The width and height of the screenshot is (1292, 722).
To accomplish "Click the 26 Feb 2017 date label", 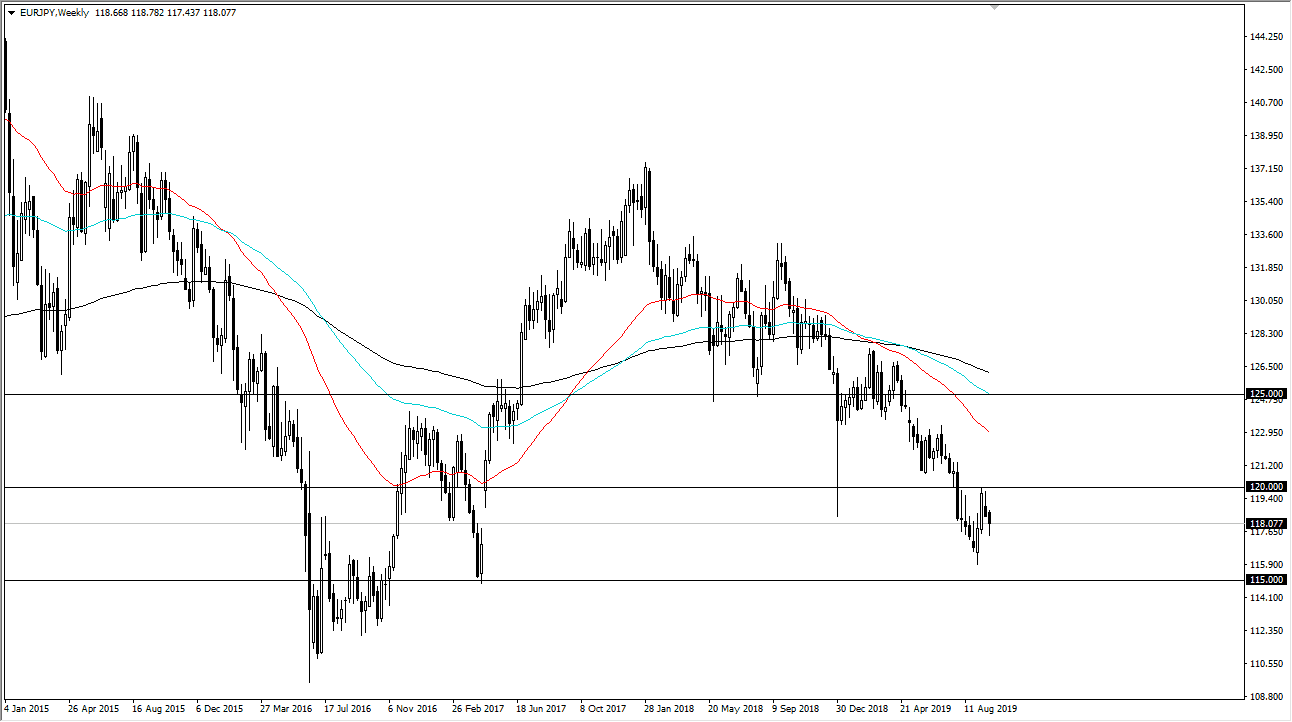I will tap(477, 708).
